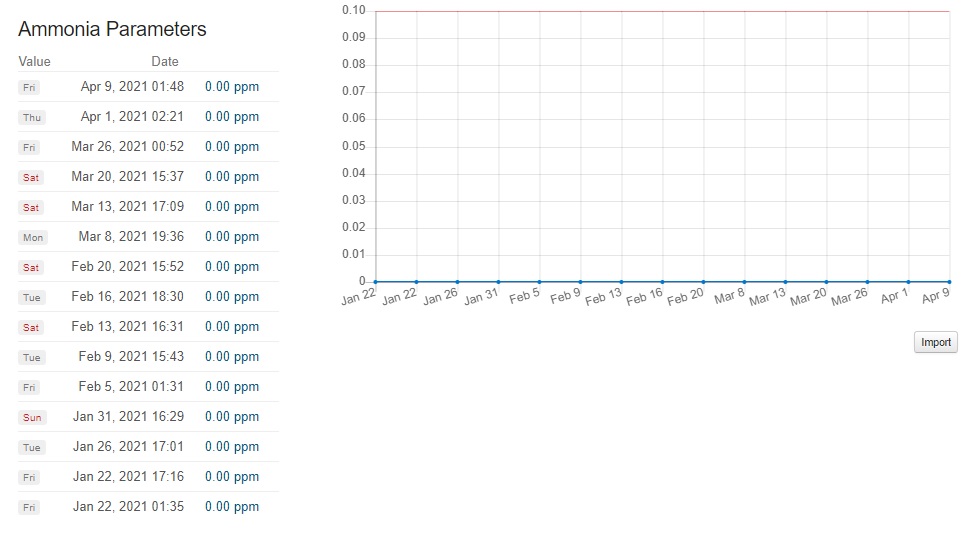Click the chart data point at Feb 20
This screenshot has width=973, height=536.
click(x=704, y=282)
